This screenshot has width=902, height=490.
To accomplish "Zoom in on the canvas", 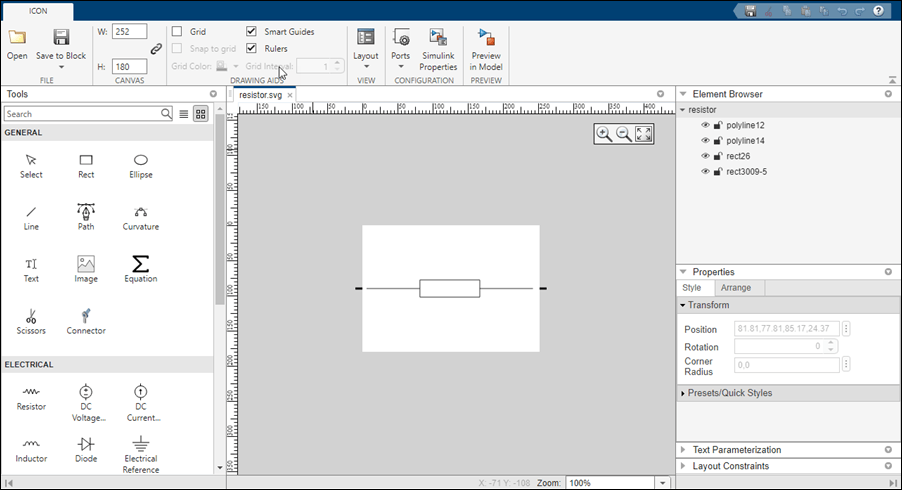I will click(604, 134).
